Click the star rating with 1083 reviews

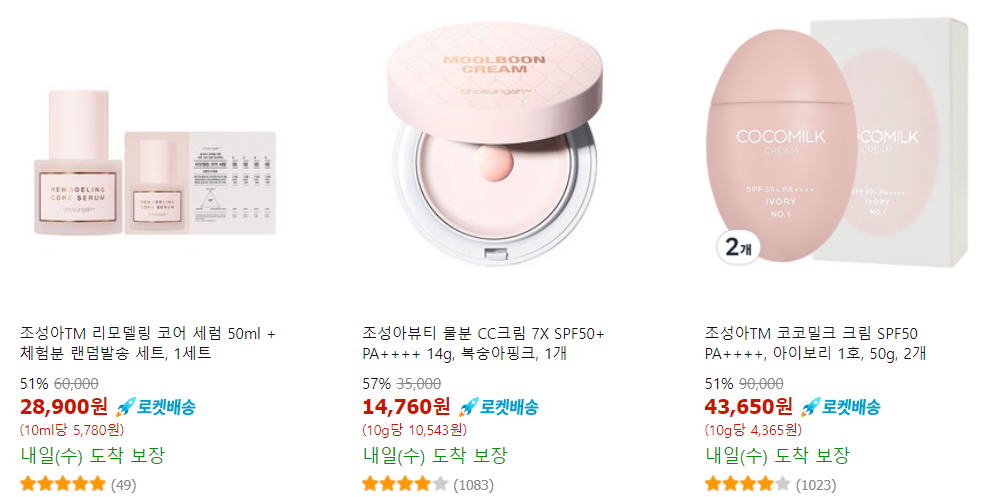point(405,484)
